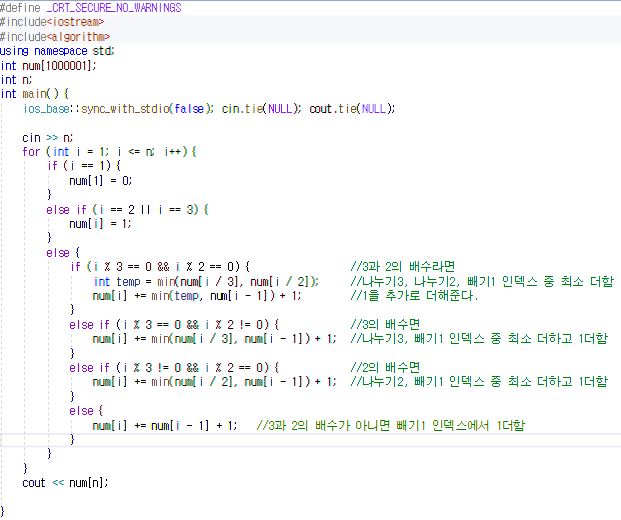Click comment '//3과 2의 배수가 아니면 빼기1 인덱스에서 1더함'

pos(391,426)
